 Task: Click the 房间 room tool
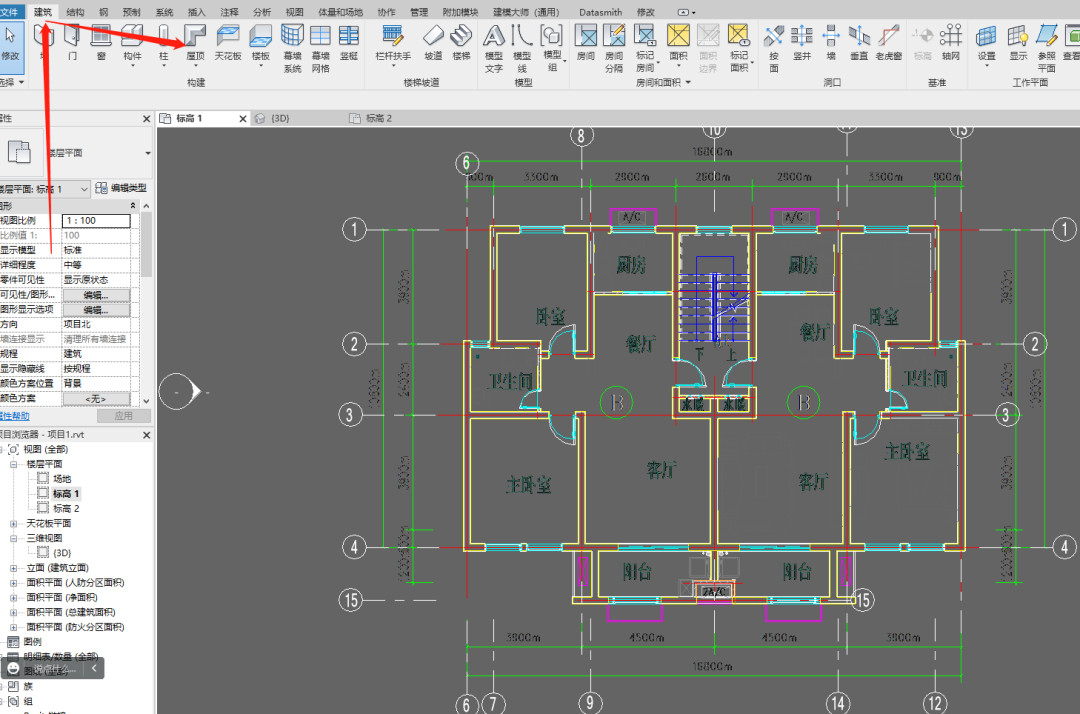pos(585,43)
